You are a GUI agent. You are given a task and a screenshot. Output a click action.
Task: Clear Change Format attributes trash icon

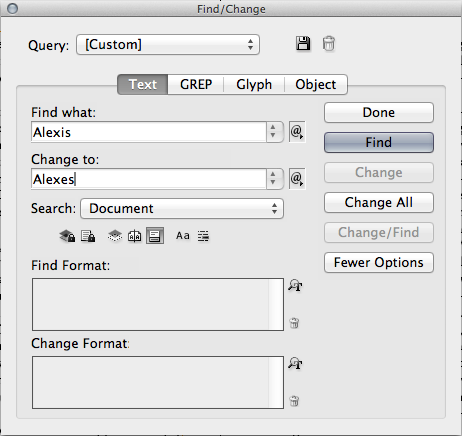(294, 401)
